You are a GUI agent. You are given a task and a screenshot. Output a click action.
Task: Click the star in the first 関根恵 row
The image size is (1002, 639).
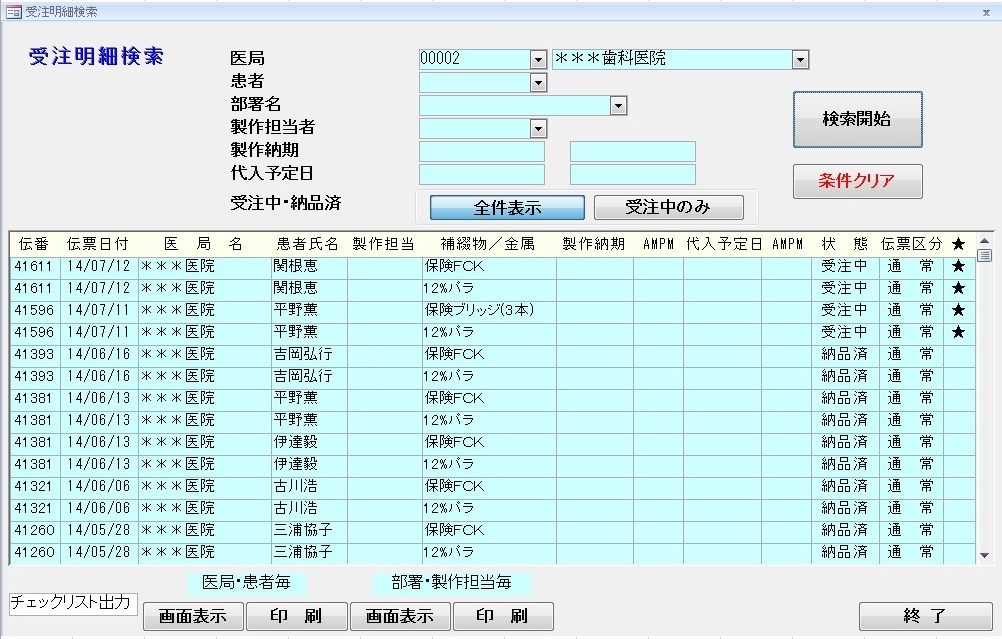point(958,266)
